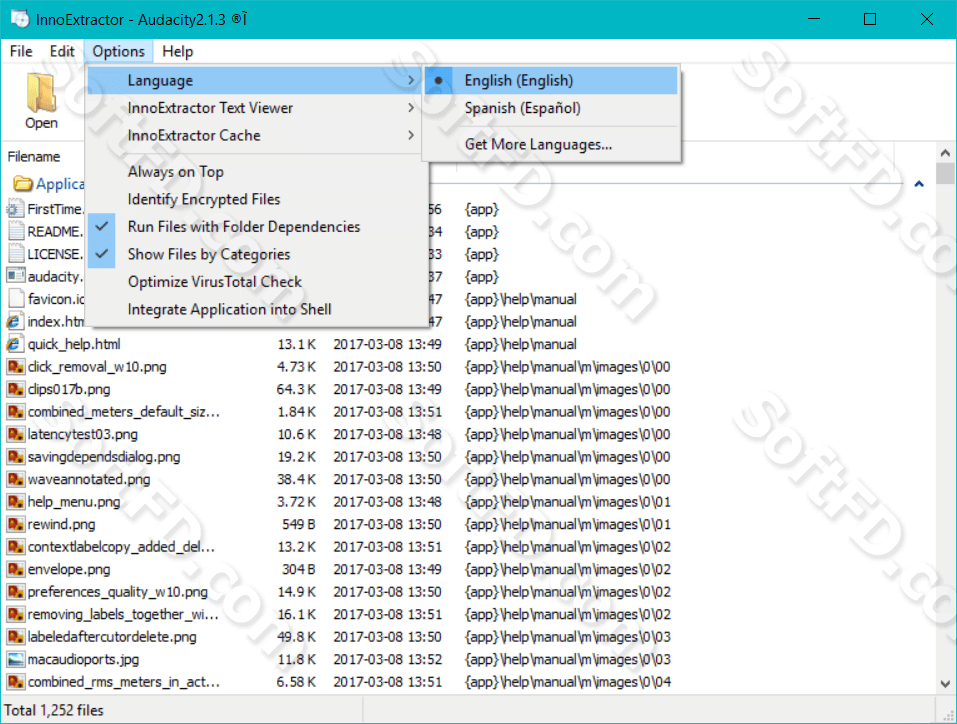This screenshot has height=724, width=957.
Task: Disable Run Files with Folder Dependencies
Action: 257,227
